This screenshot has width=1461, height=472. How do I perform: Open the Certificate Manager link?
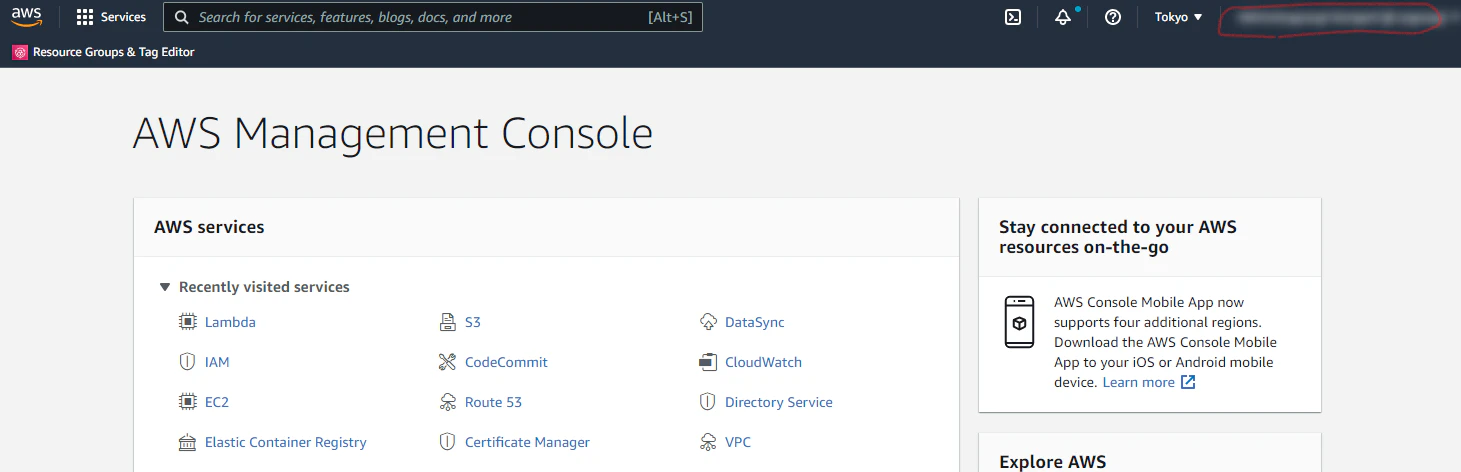click(x=527, y=442)
